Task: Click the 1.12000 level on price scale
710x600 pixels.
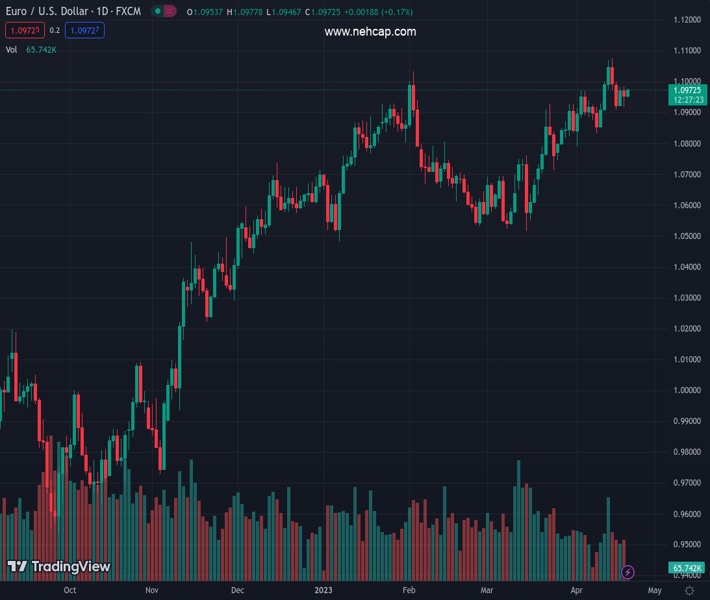Action: tap(686, 20)
